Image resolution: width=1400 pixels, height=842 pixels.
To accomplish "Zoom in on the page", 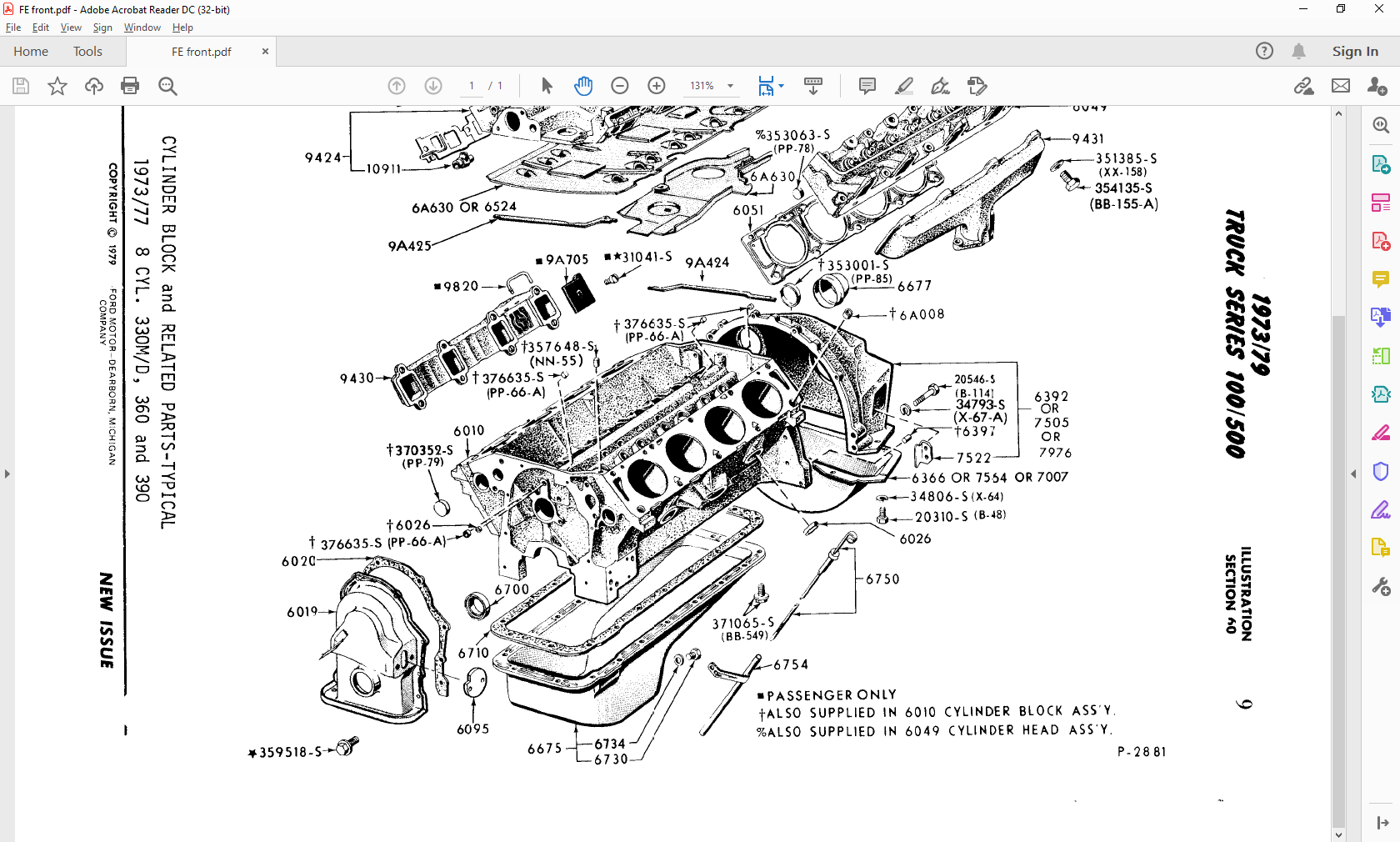I will (657, 86).
